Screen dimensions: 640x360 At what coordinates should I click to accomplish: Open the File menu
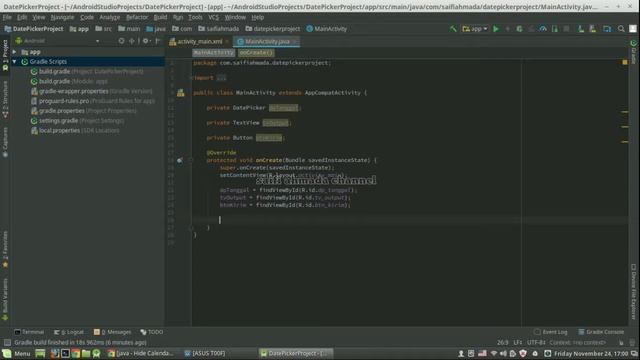point(7,17)
